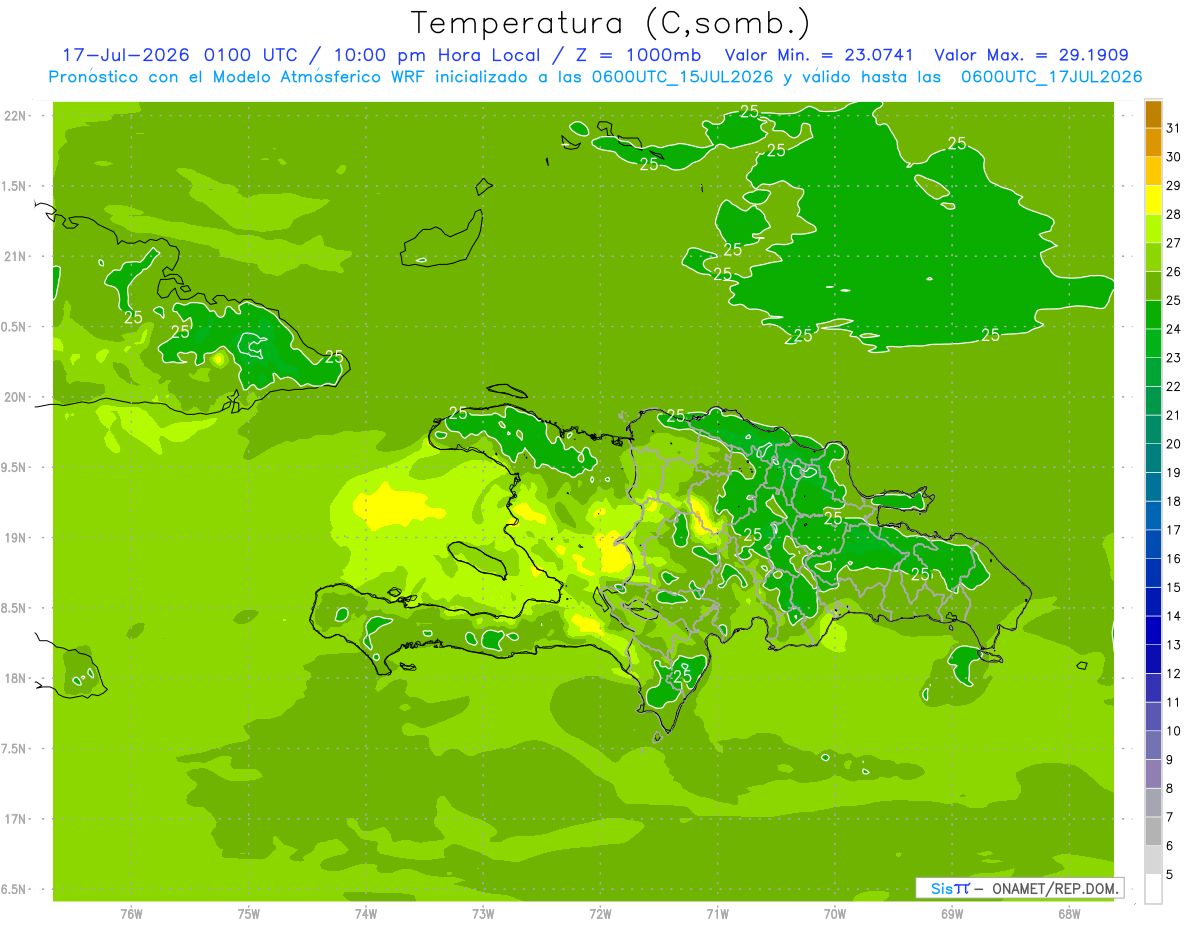This screenshot has width=1200, height=927.
Task: Click longitude axis label "68W"
Action: point(1069,913)
